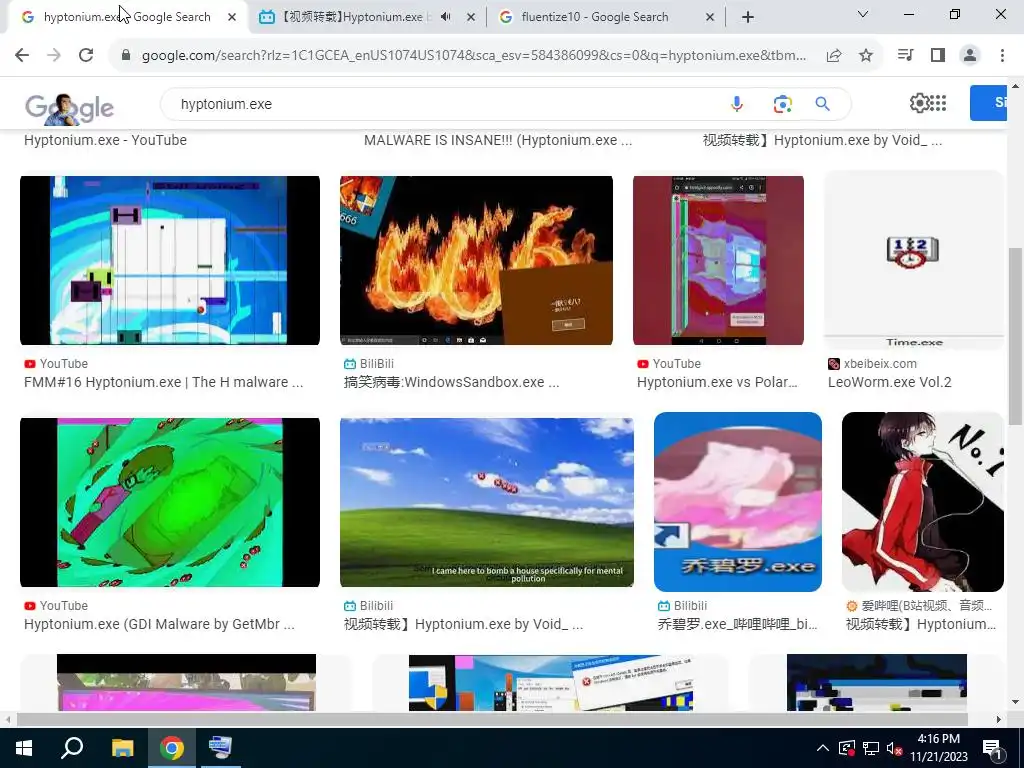
Task: Open Chrome three-dot menu
Action: [1002, 56]
